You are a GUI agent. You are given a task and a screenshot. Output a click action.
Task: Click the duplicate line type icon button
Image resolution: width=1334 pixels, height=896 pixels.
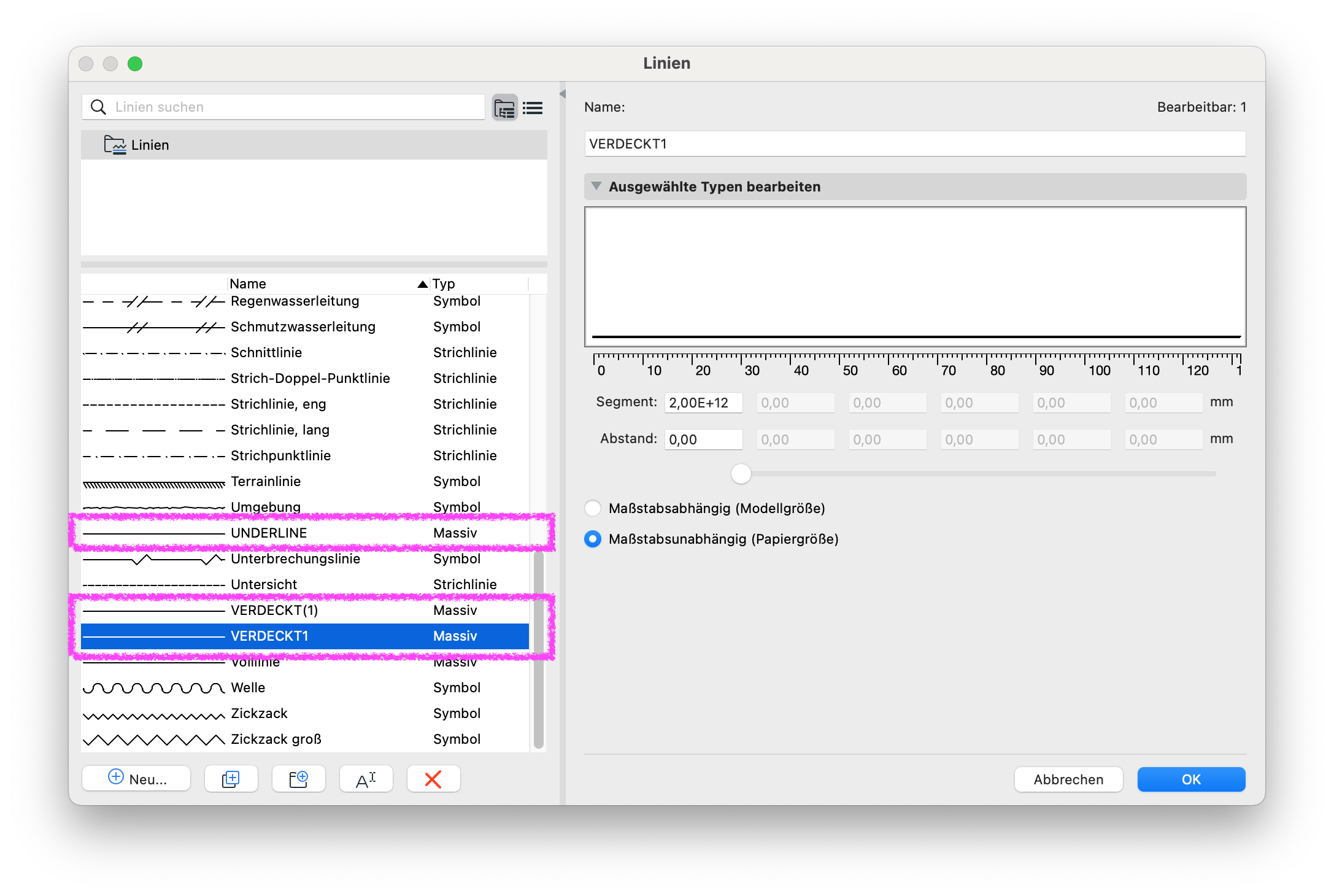click(x=231, y=779)
